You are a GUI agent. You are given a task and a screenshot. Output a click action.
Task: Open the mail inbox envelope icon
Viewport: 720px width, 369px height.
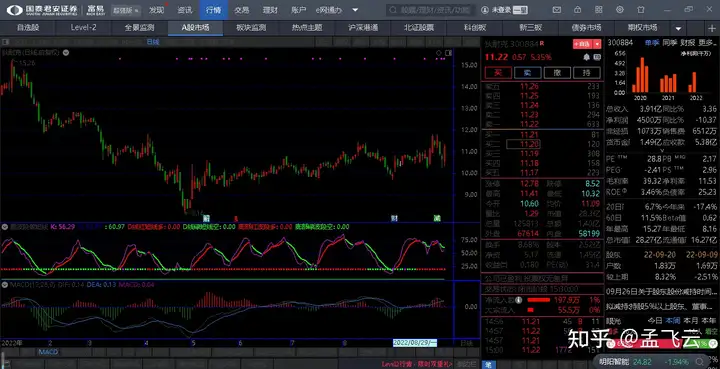(x=557, y=9)
